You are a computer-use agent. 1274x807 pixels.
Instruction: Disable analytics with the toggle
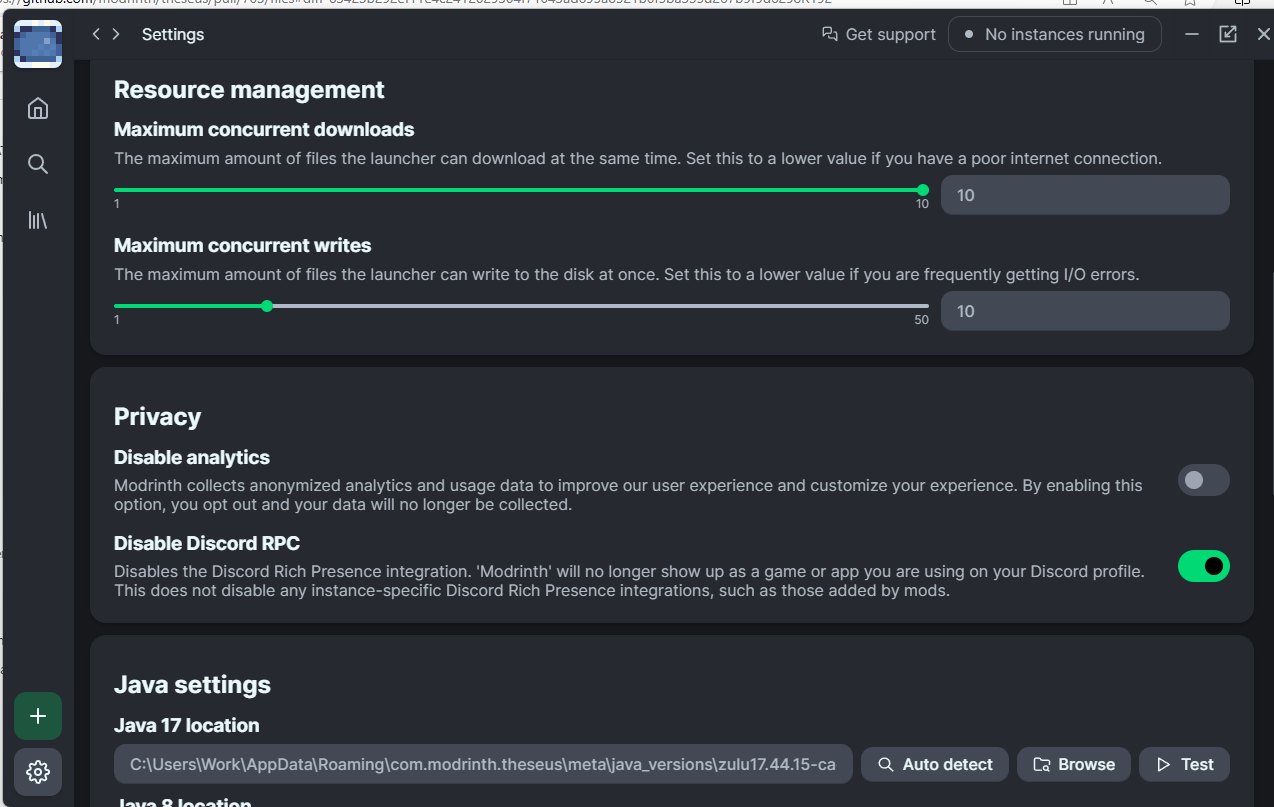click(1202, 480)
